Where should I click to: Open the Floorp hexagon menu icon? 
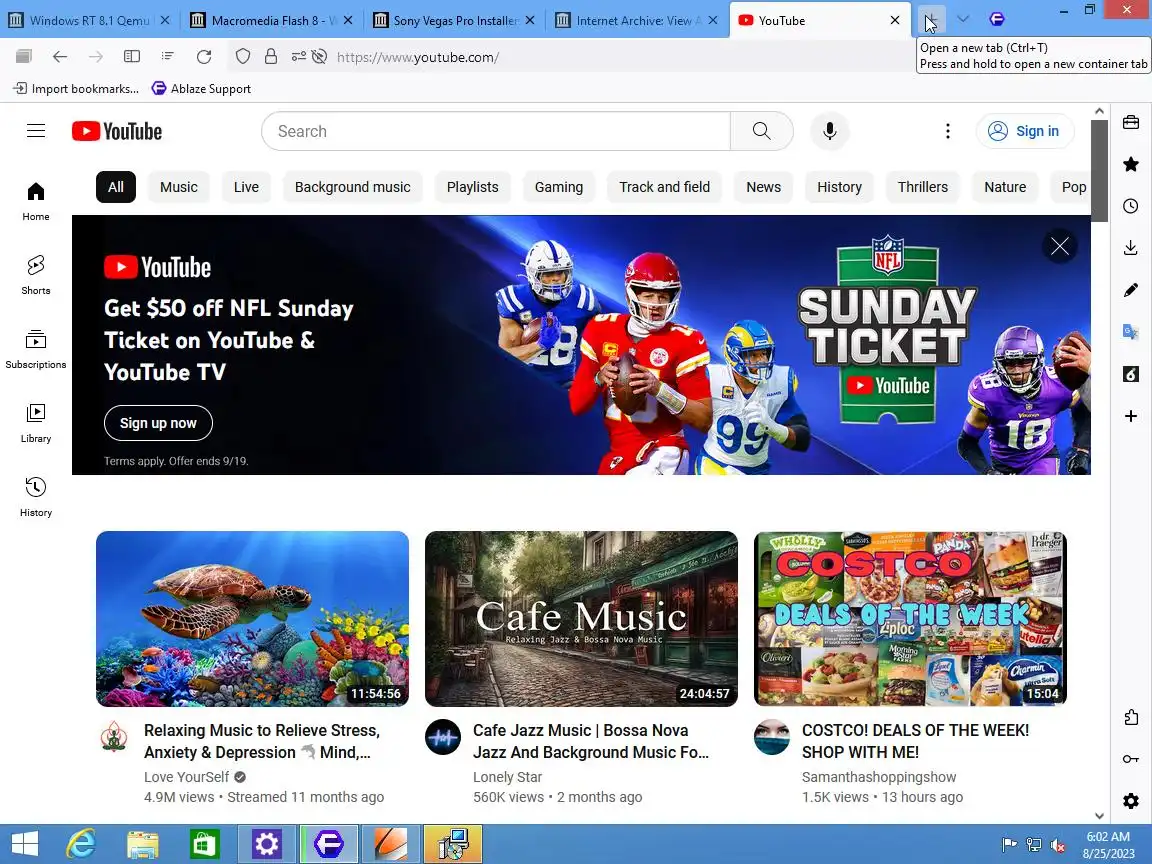click(x=997, y=20)
